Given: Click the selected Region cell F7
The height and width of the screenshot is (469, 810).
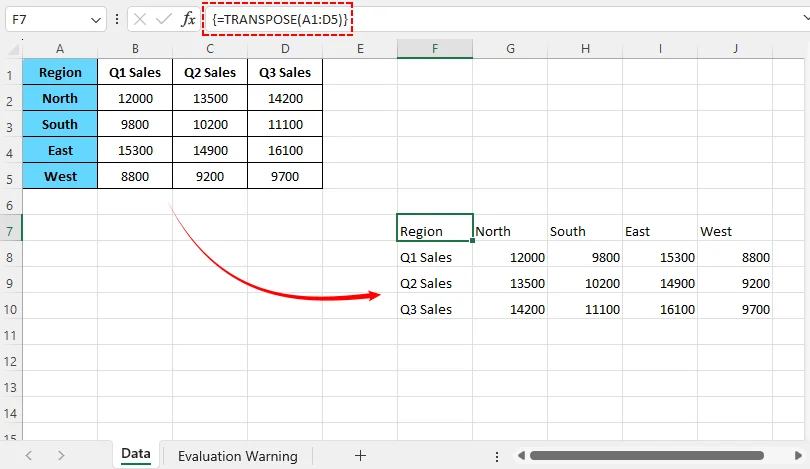Looking at the screenshot, I should click(435, 228).
